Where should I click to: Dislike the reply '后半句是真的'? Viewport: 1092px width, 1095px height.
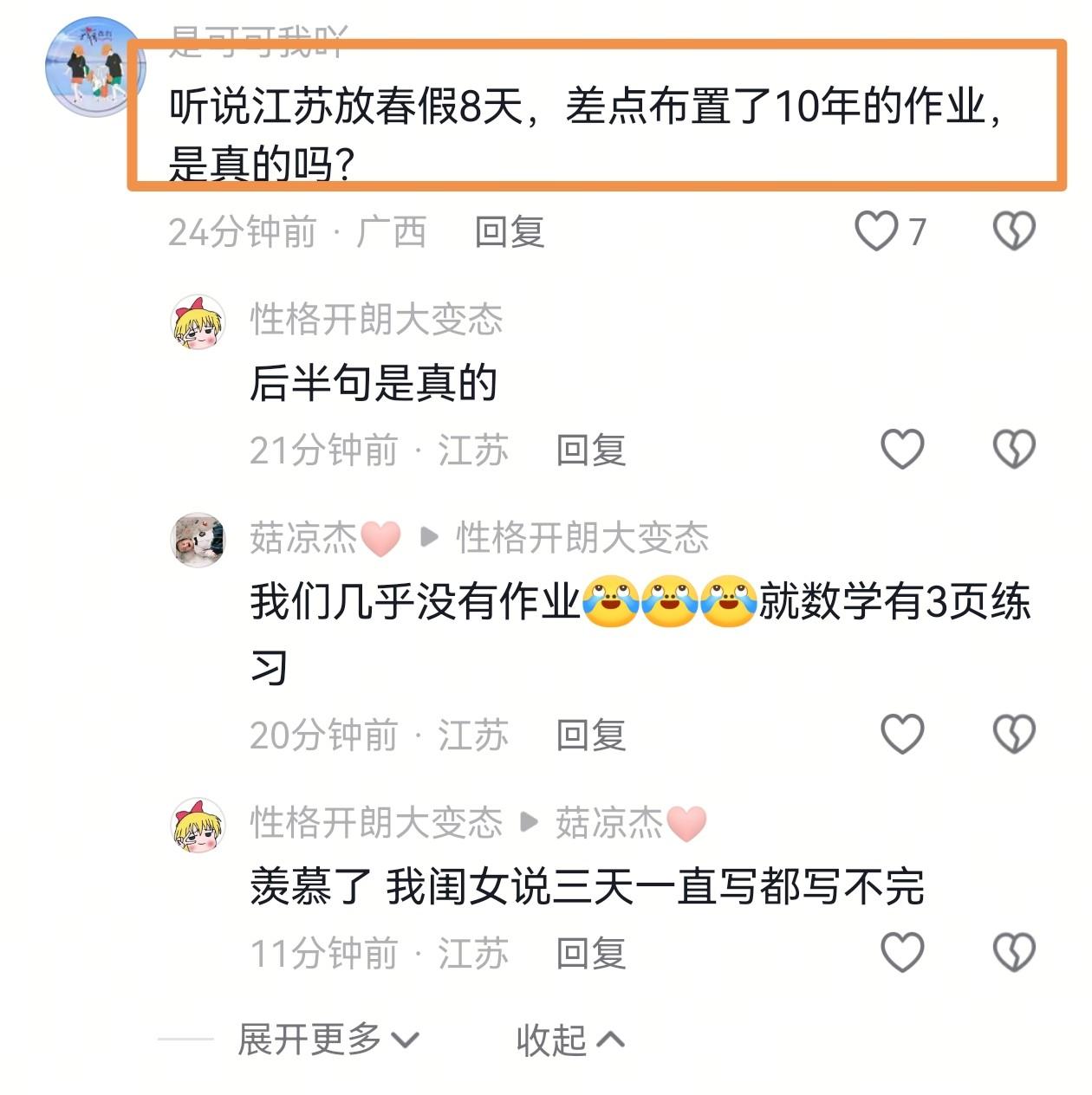pyautogui.click(x=1013, y=449)
